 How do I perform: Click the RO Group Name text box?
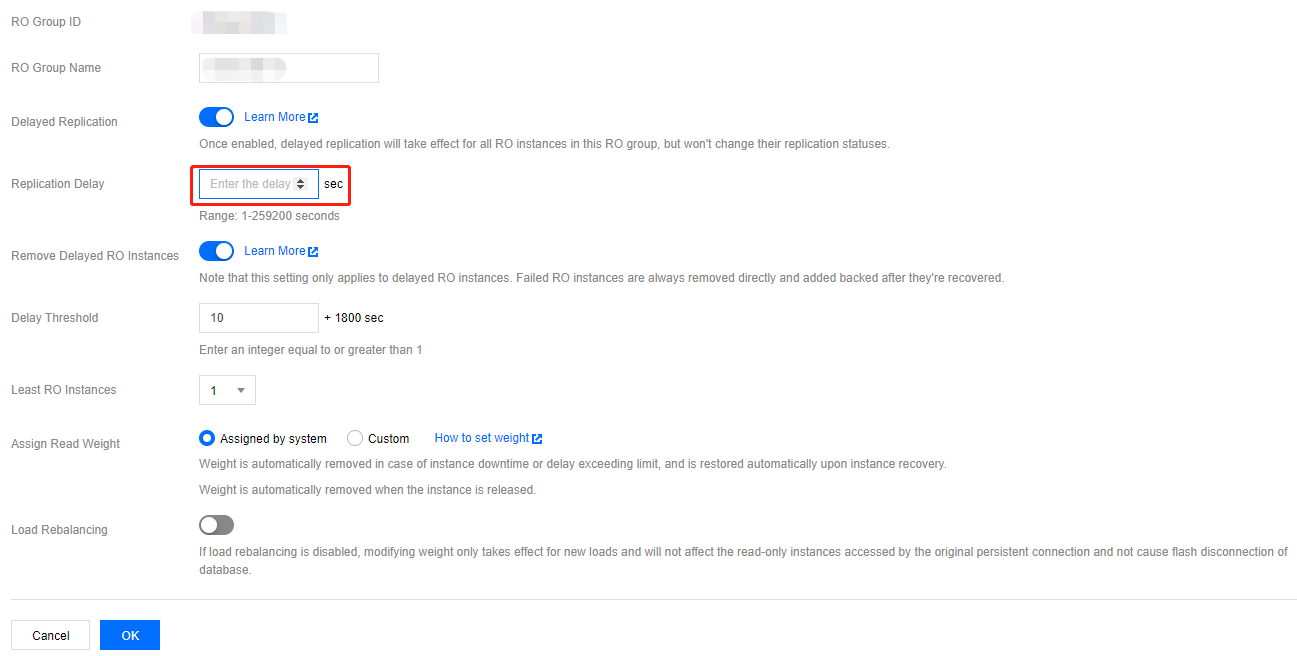289,68
